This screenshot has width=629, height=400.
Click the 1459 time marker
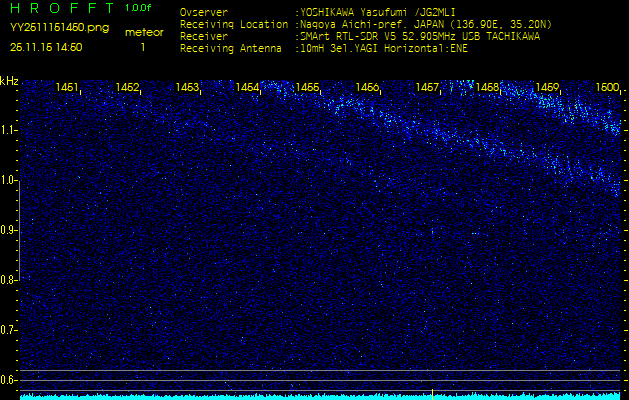(x=548, y=88)
